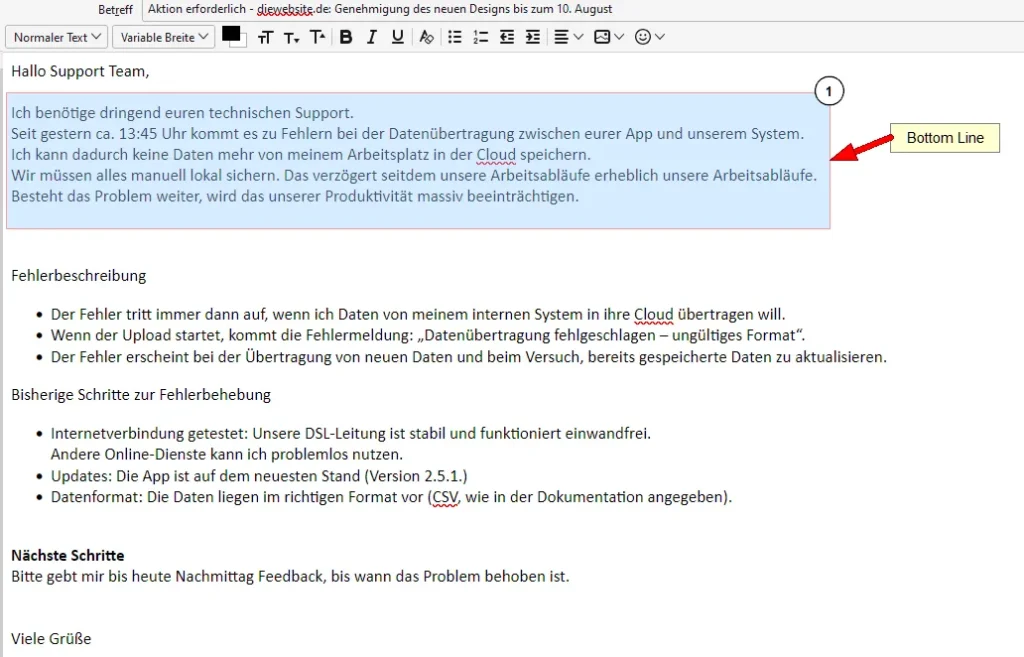Toggle underline formatting
The height and width of the screenshot is (657, 1024).
tap(396, 37)
